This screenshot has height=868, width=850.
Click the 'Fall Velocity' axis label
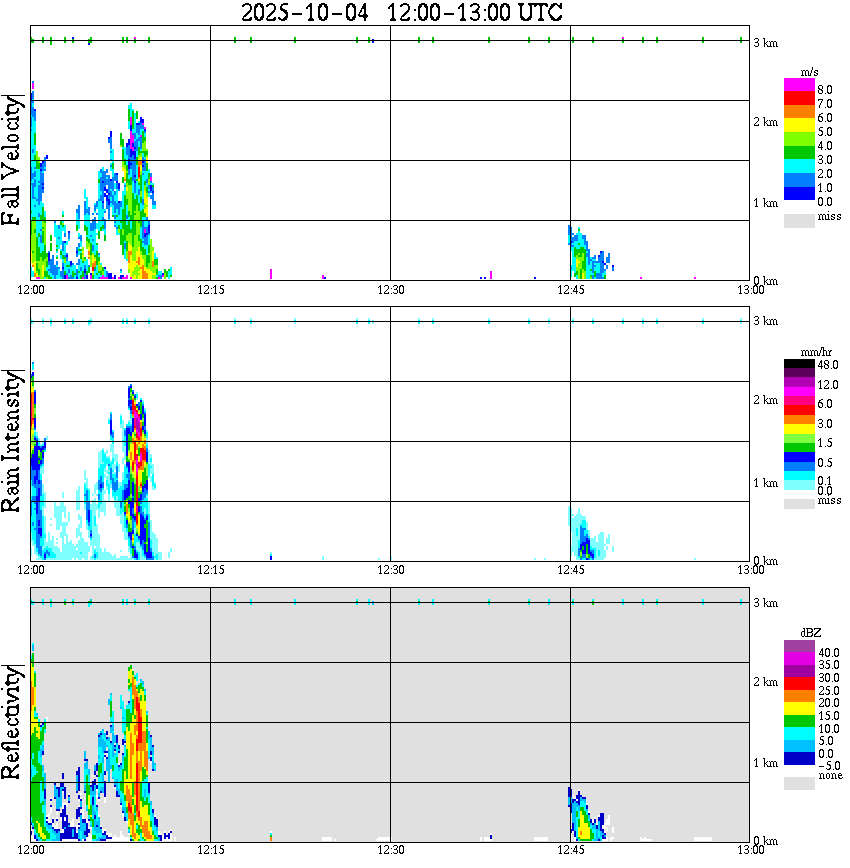click(x=12, y=161)
